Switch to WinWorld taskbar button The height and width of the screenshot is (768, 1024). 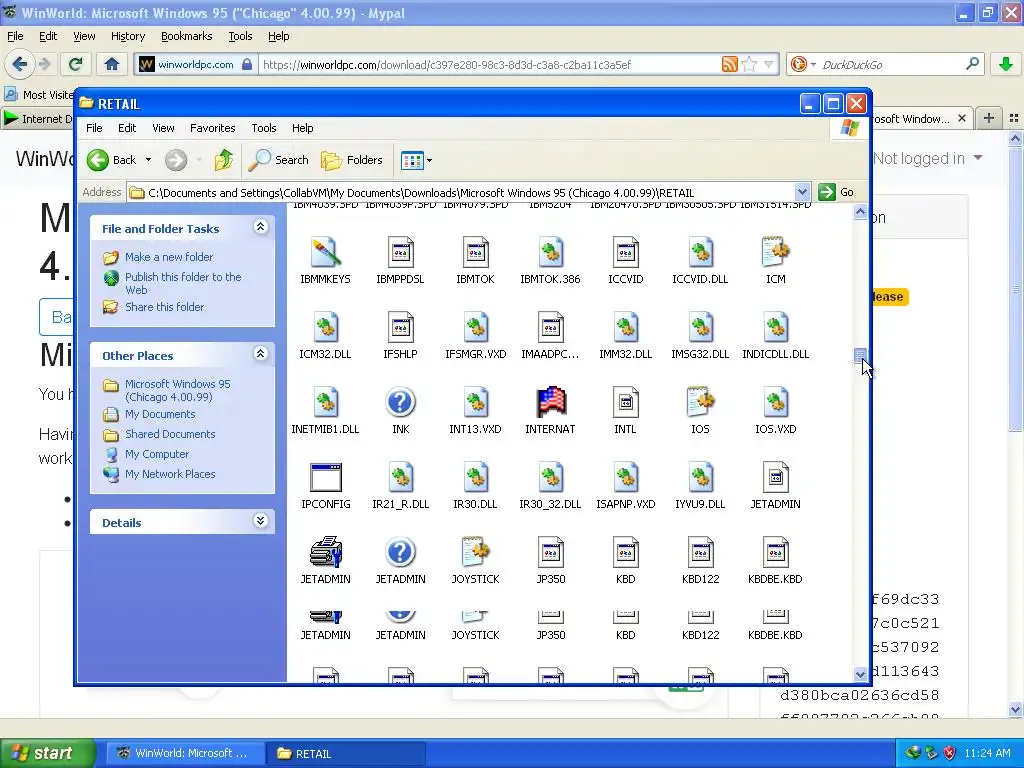(x=184, y=753)
